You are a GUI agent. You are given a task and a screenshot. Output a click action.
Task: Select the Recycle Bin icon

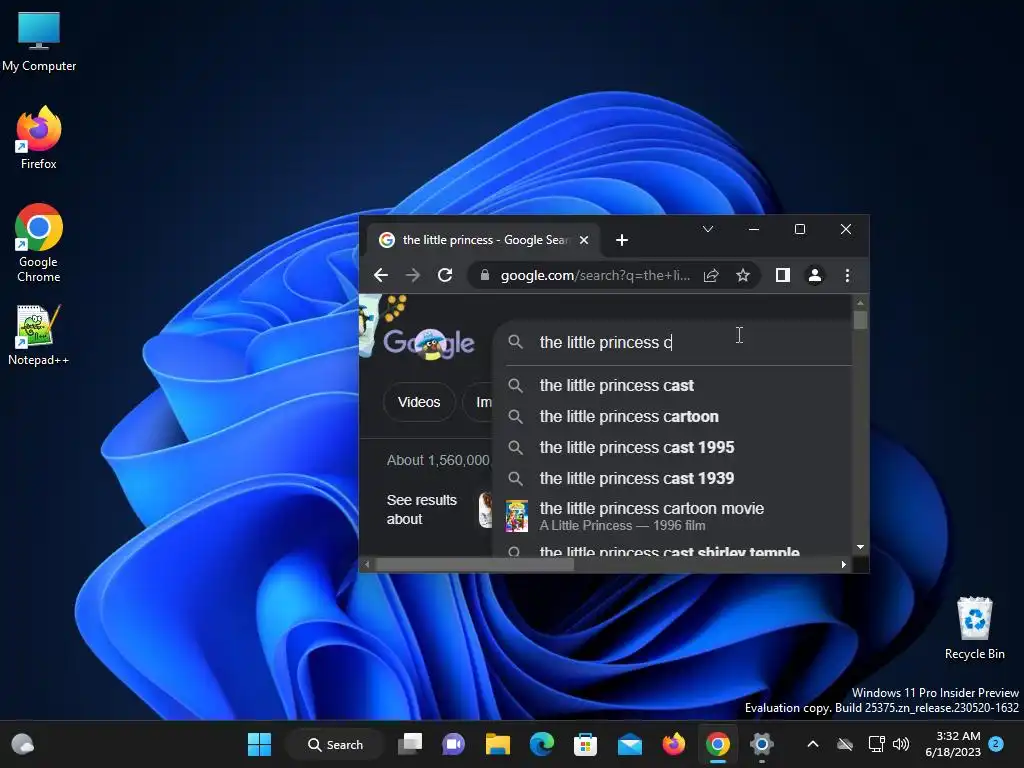pyautogui.click(x=974, y=628)
